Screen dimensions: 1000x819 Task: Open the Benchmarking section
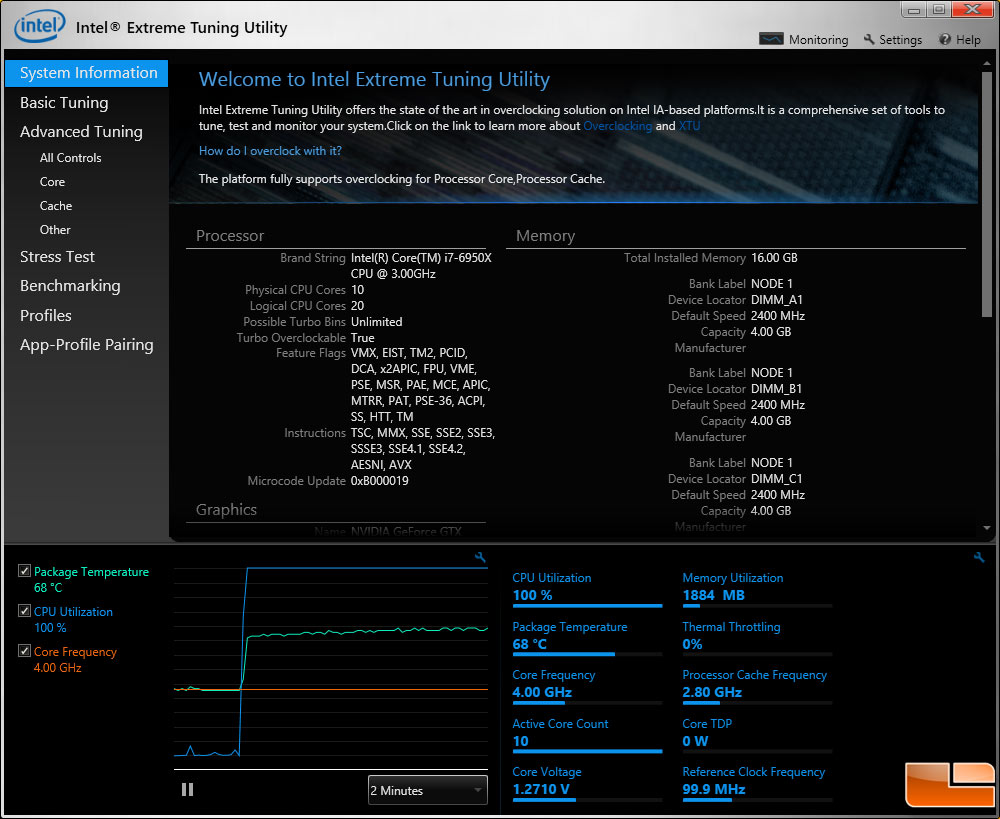click(x=70, y=286)
